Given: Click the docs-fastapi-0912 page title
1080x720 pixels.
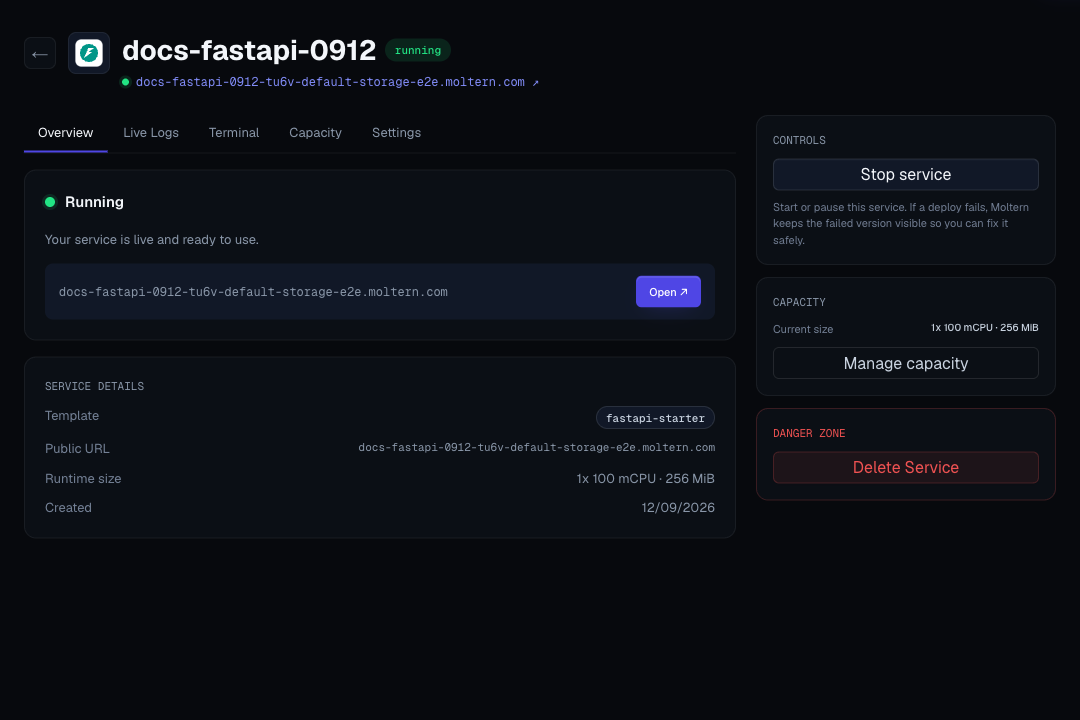Looking at the screenshot, I should point(249,50).
